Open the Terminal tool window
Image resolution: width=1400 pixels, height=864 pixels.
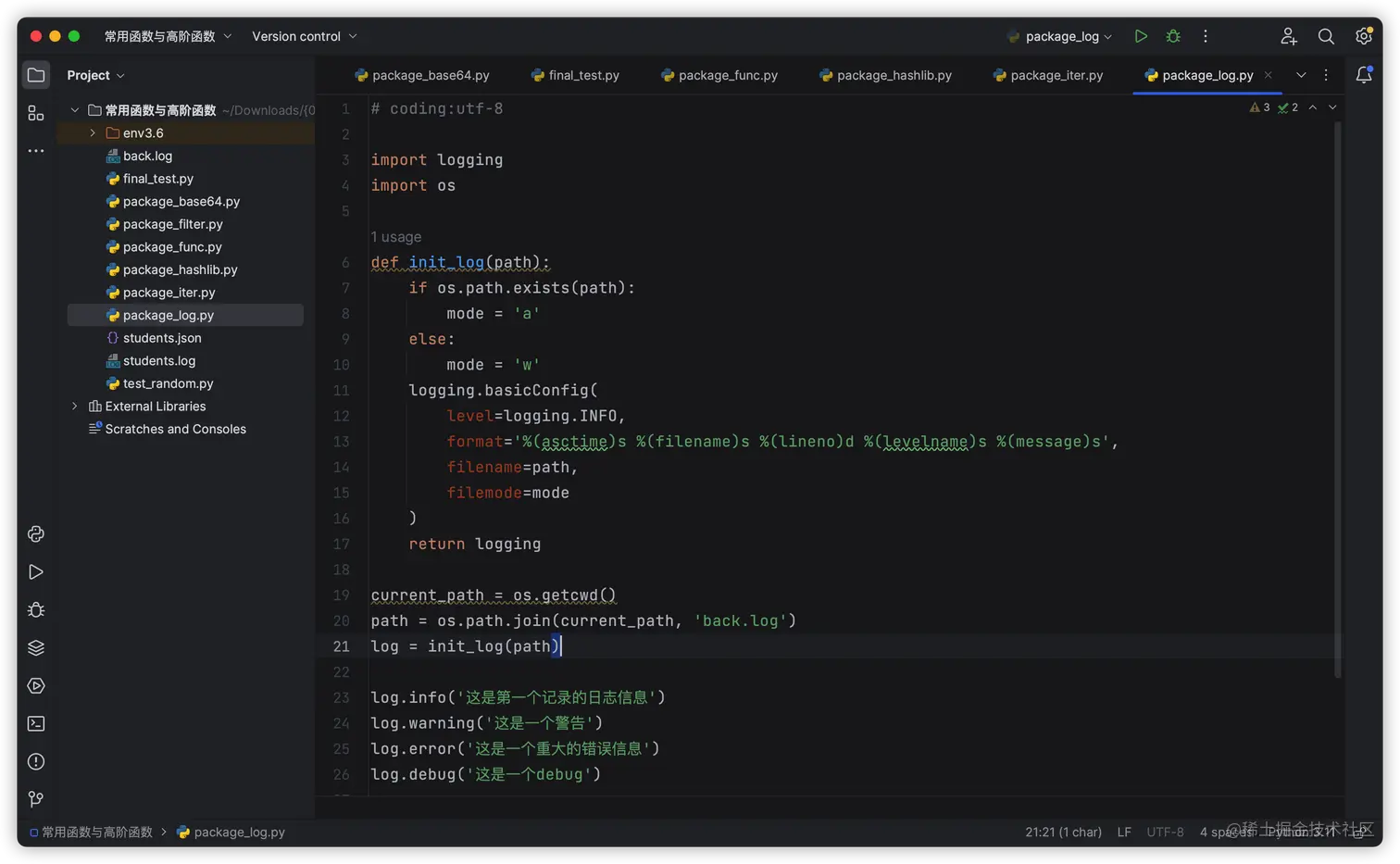coord(36,724)
